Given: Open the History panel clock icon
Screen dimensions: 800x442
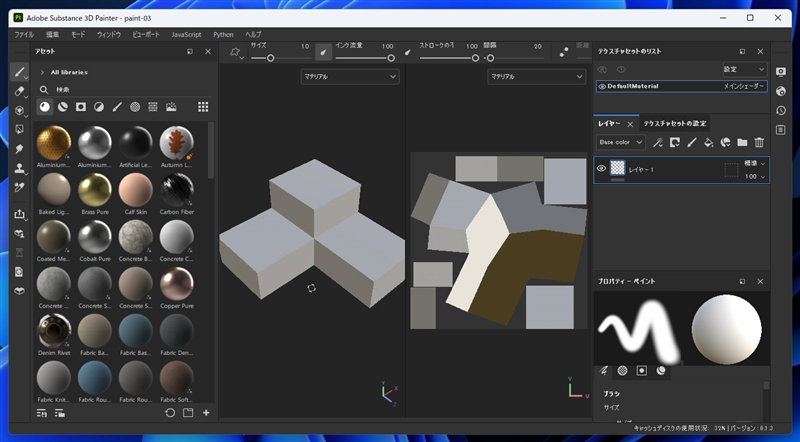Looking at the screenshot, I should (781, 110).
